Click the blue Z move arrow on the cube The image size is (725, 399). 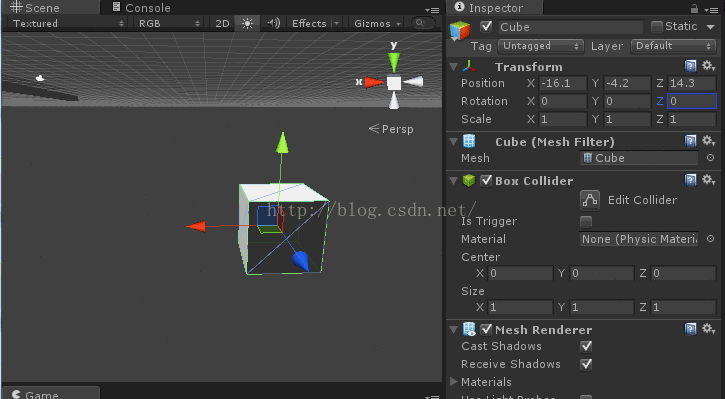[301, 261]
